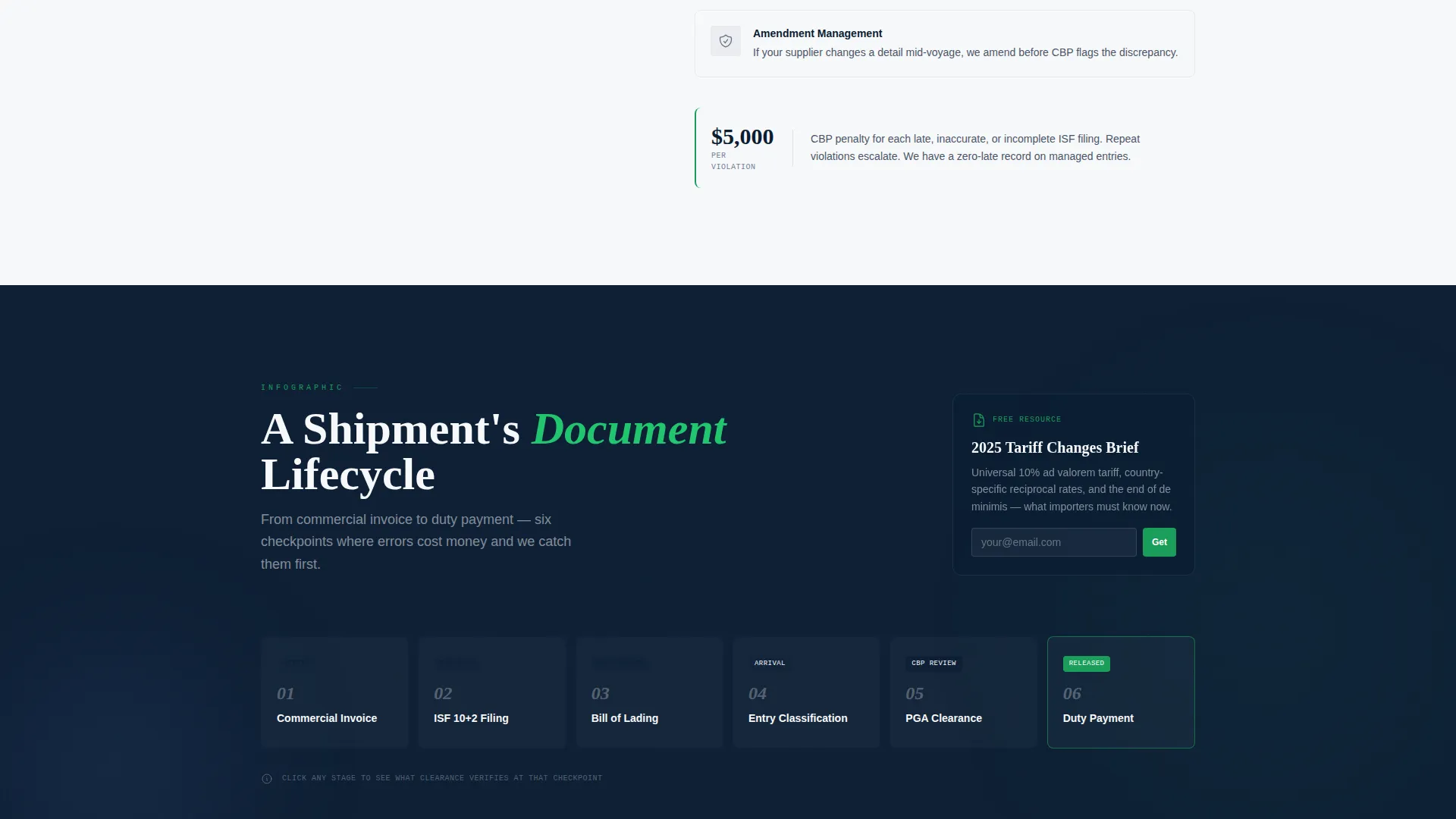Click the 'CBP penalty for each late' paragraph
Screen dimensions: 1456x819
[974, 148]
